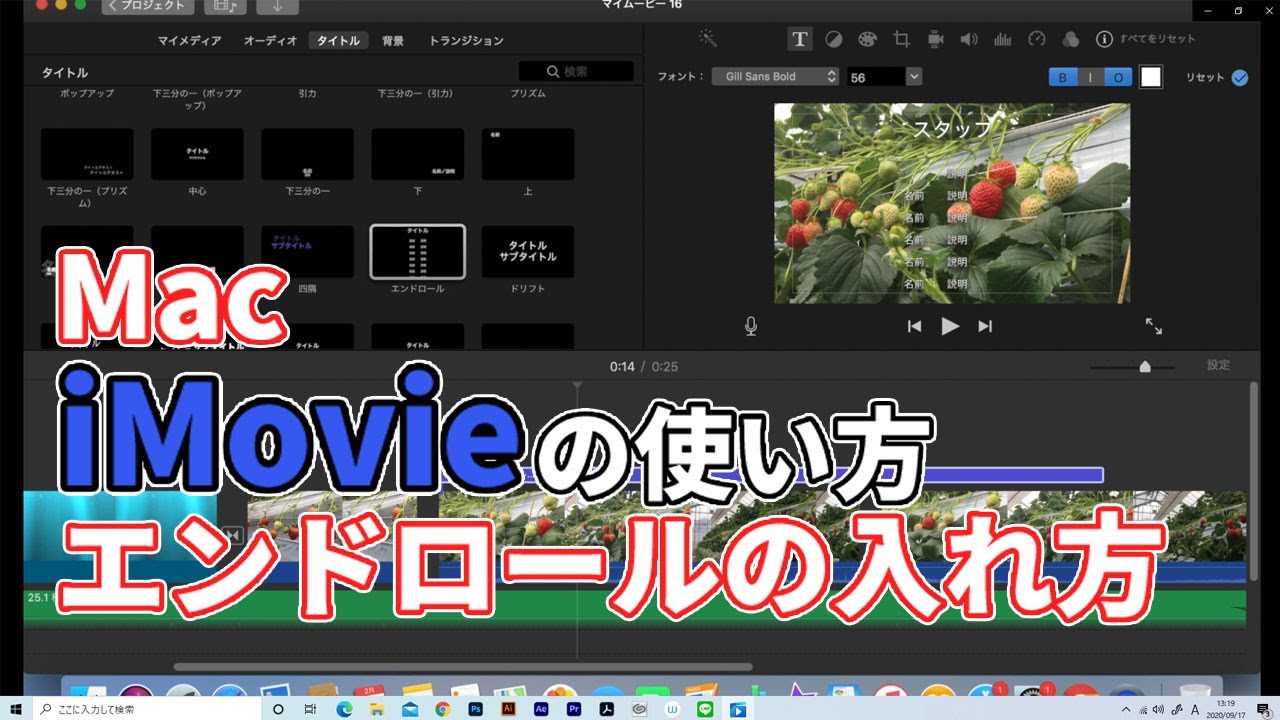Open the stabilization camera icon
This screenshot has height=720, width=1280.
coord(936,39)
